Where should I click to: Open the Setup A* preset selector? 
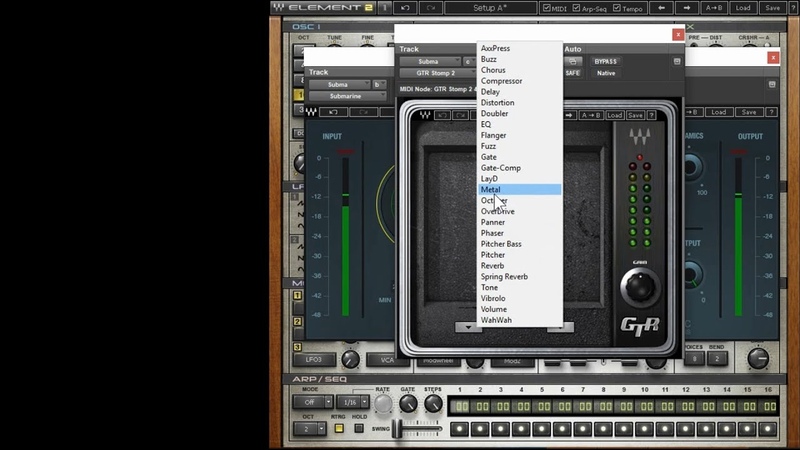[x=490, y=8]
